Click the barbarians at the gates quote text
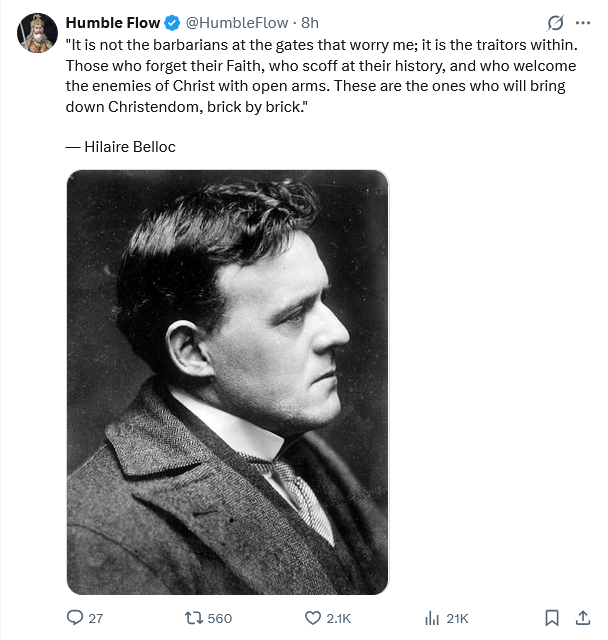Image resolution: width=608 pixels, height=640 pixels. coord(322,76)
